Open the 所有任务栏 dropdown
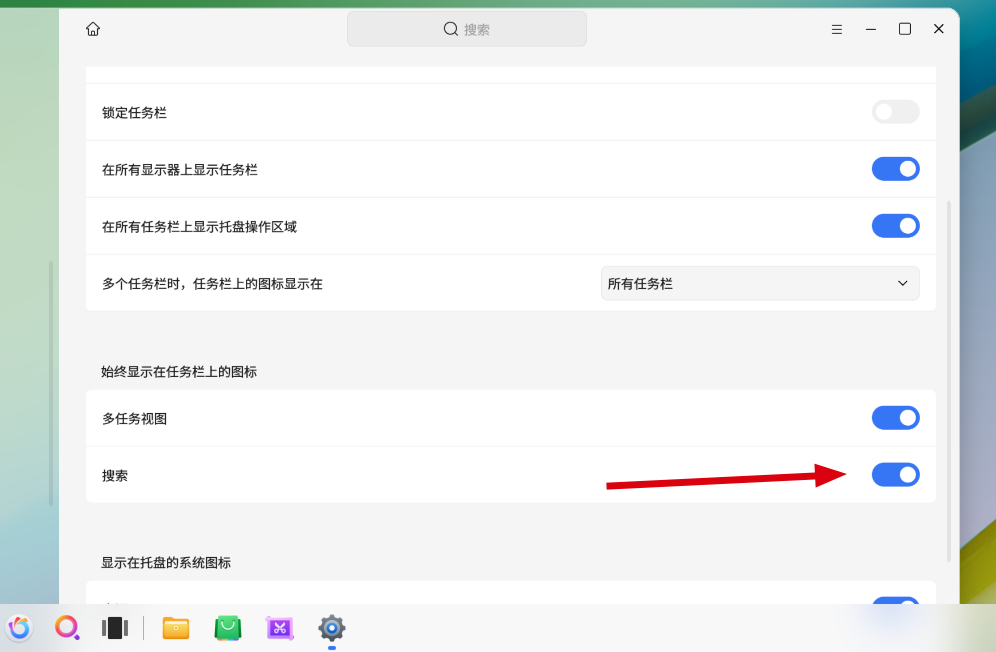This screenshot has width=996, height=652. pyautogui.click(x=760, y=283)
